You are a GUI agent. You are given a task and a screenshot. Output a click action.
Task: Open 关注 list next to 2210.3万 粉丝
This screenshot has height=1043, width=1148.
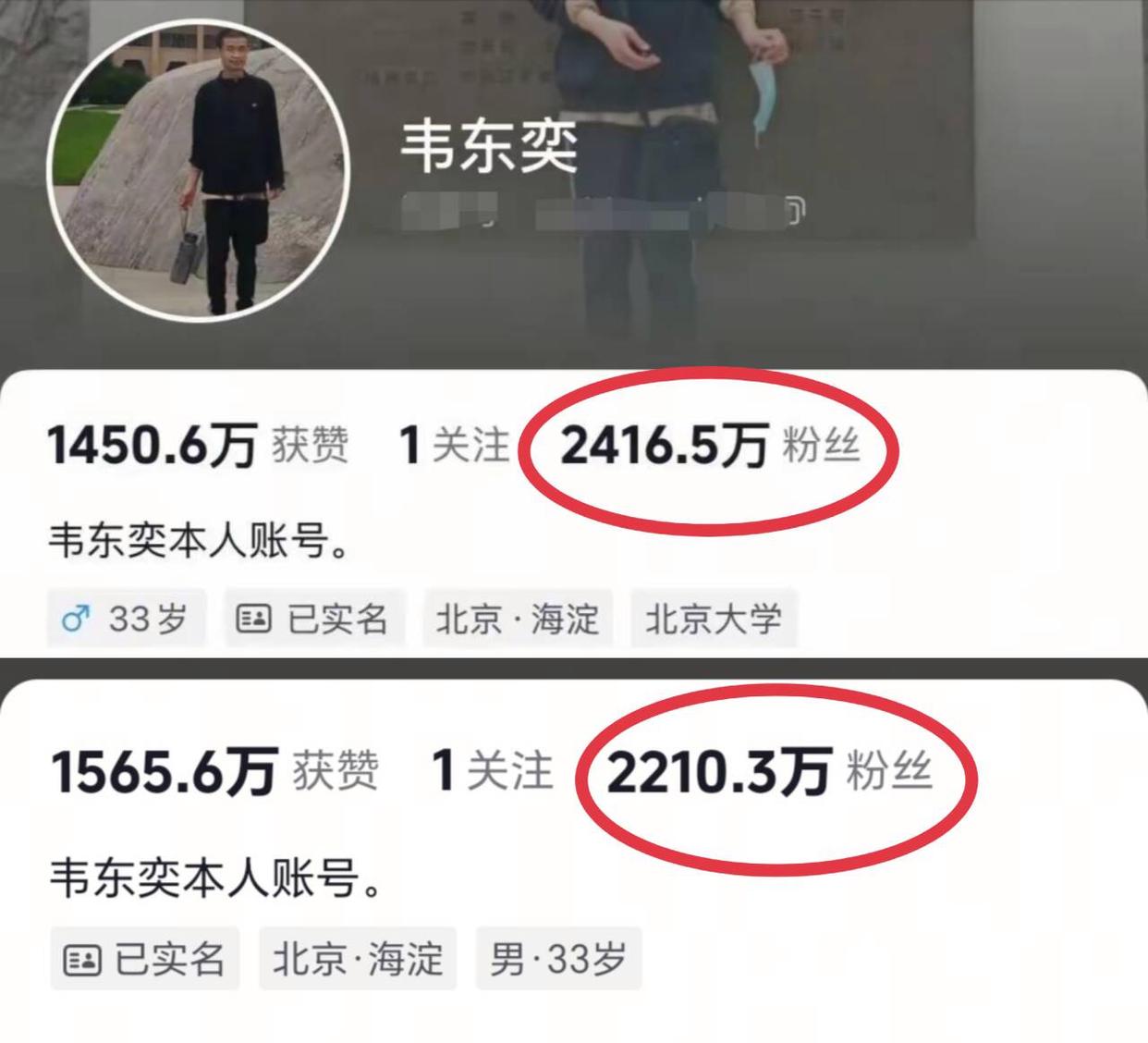[x=493, y=770]
